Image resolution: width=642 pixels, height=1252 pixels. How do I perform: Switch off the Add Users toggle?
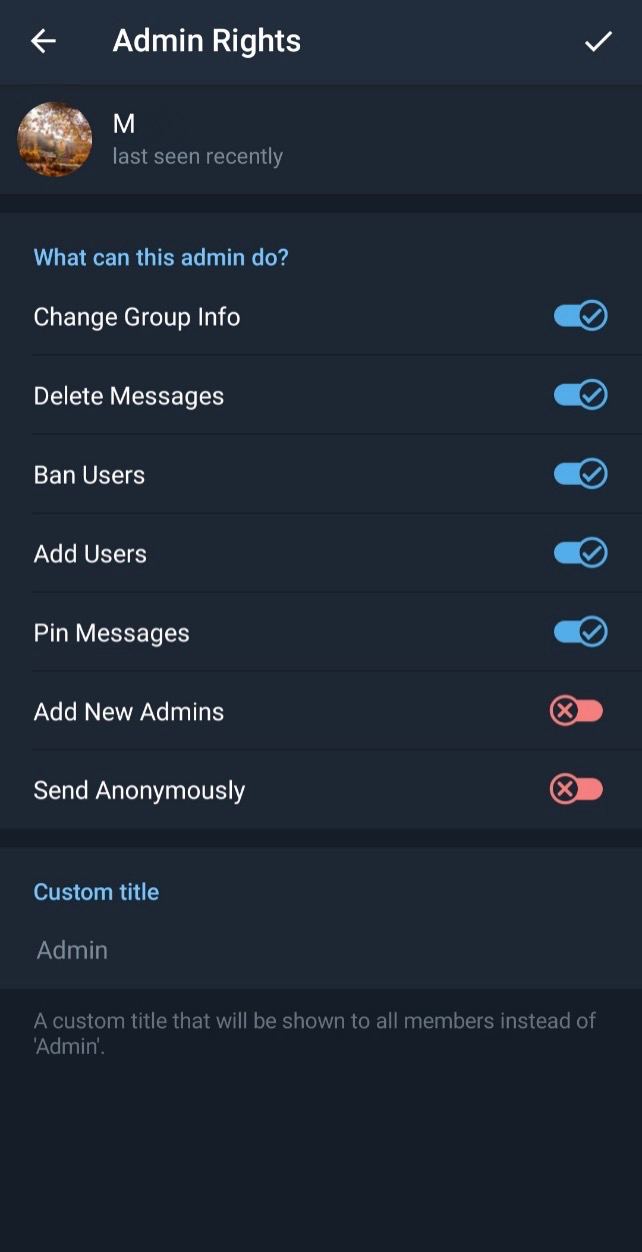pos(580,552)
